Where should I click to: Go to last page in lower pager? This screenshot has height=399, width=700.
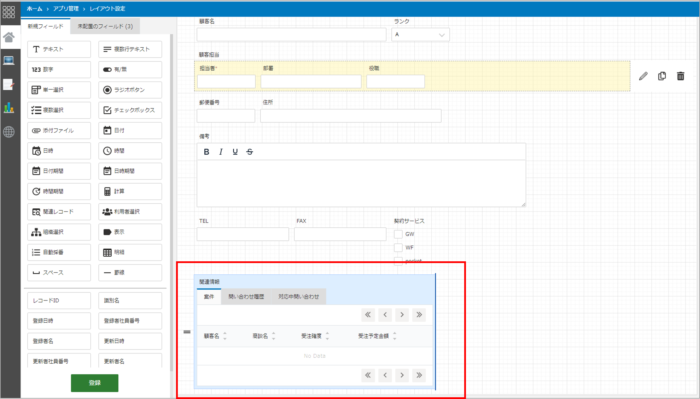419,375
